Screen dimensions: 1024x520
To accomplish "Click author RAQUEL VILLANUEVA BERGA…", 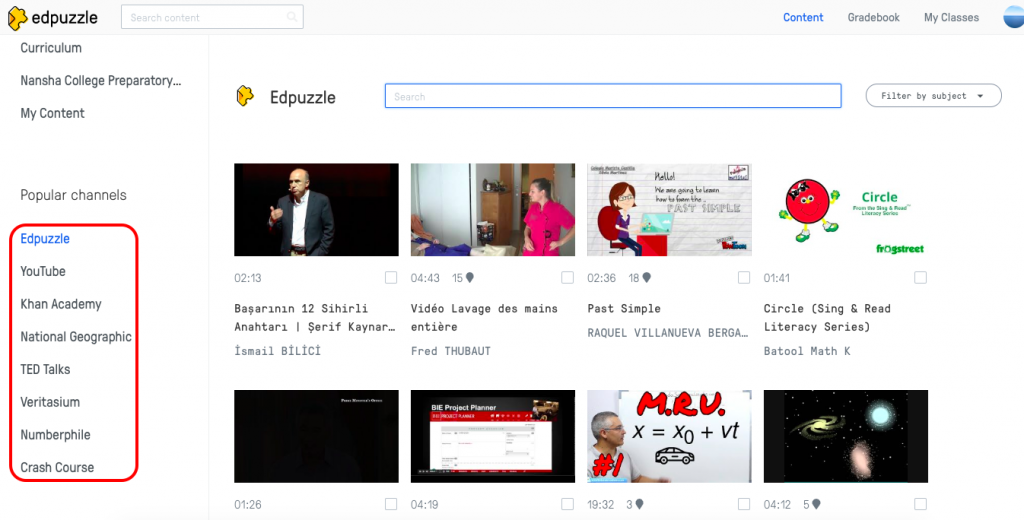I will tap(668, 333).
